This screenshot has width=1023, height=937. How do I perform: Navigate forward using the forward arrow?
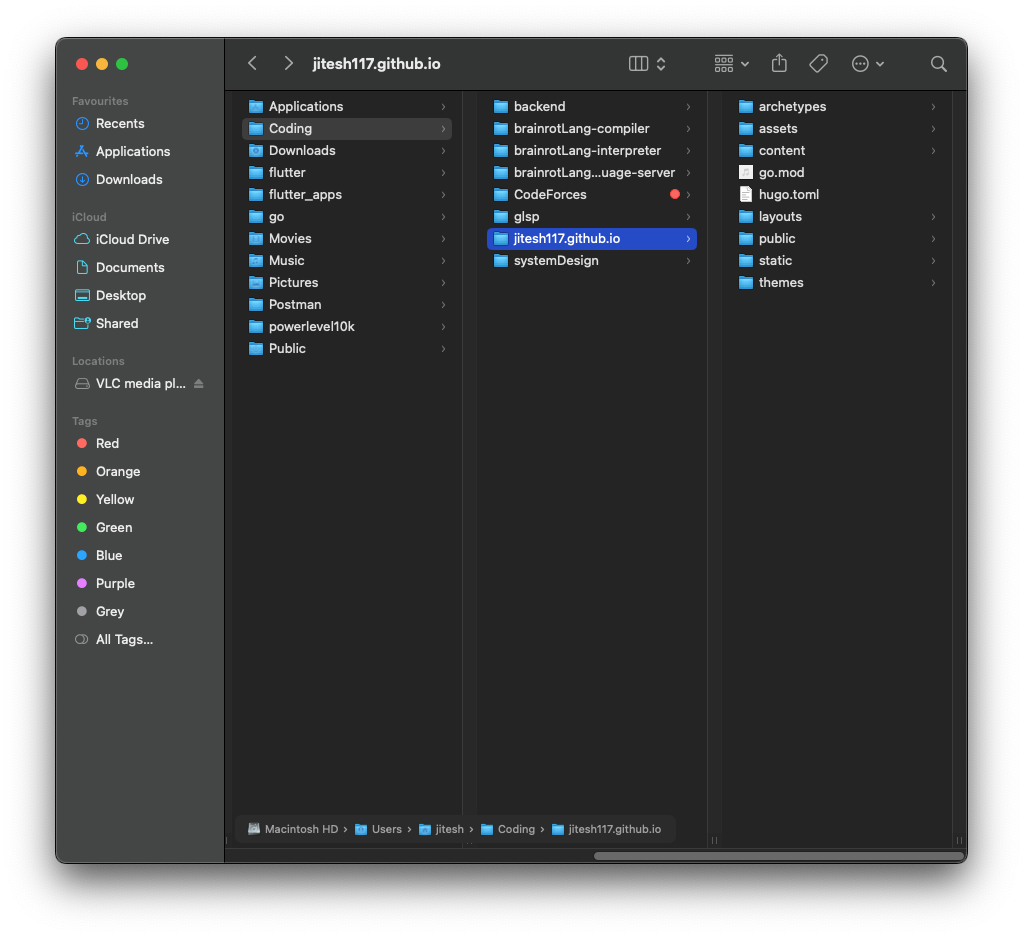pos(287,63)
